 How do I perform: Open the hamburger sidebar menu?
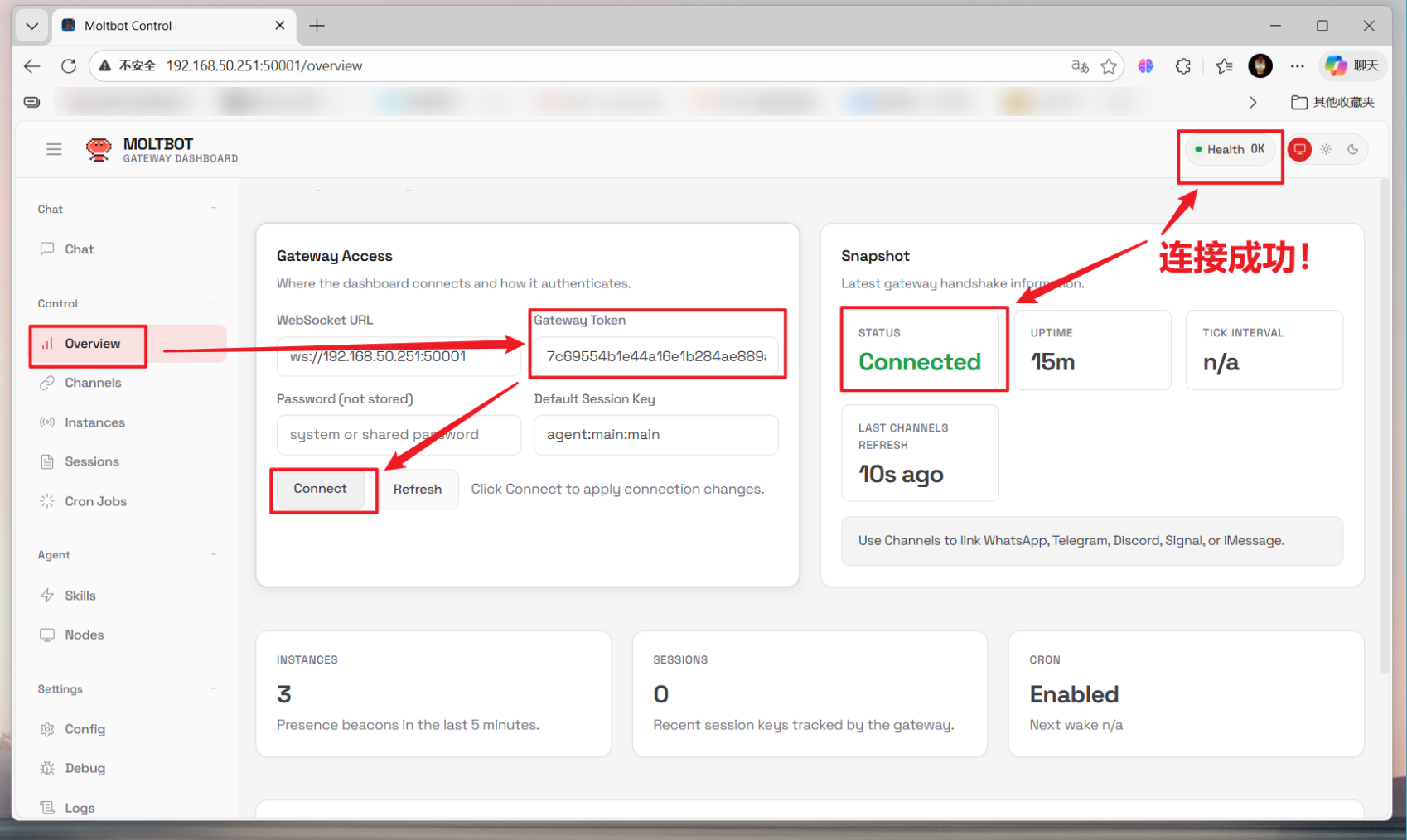(x=54, y=149)
